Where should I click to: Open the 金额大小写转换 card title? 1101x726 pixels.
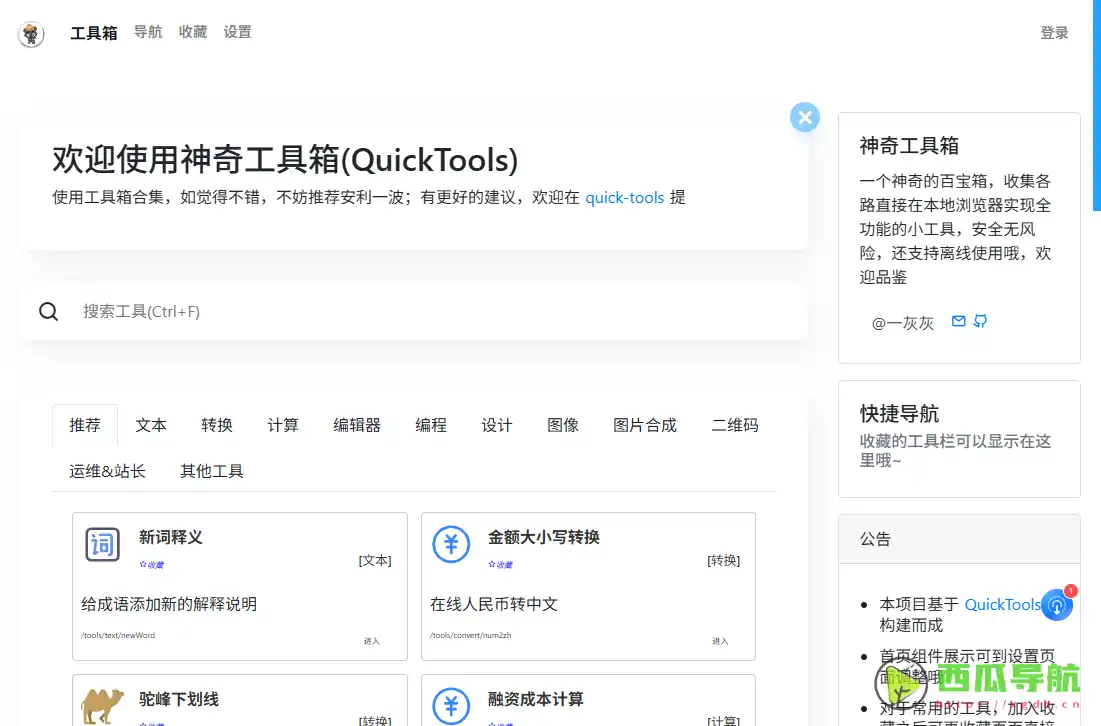[x=543, y=538]
